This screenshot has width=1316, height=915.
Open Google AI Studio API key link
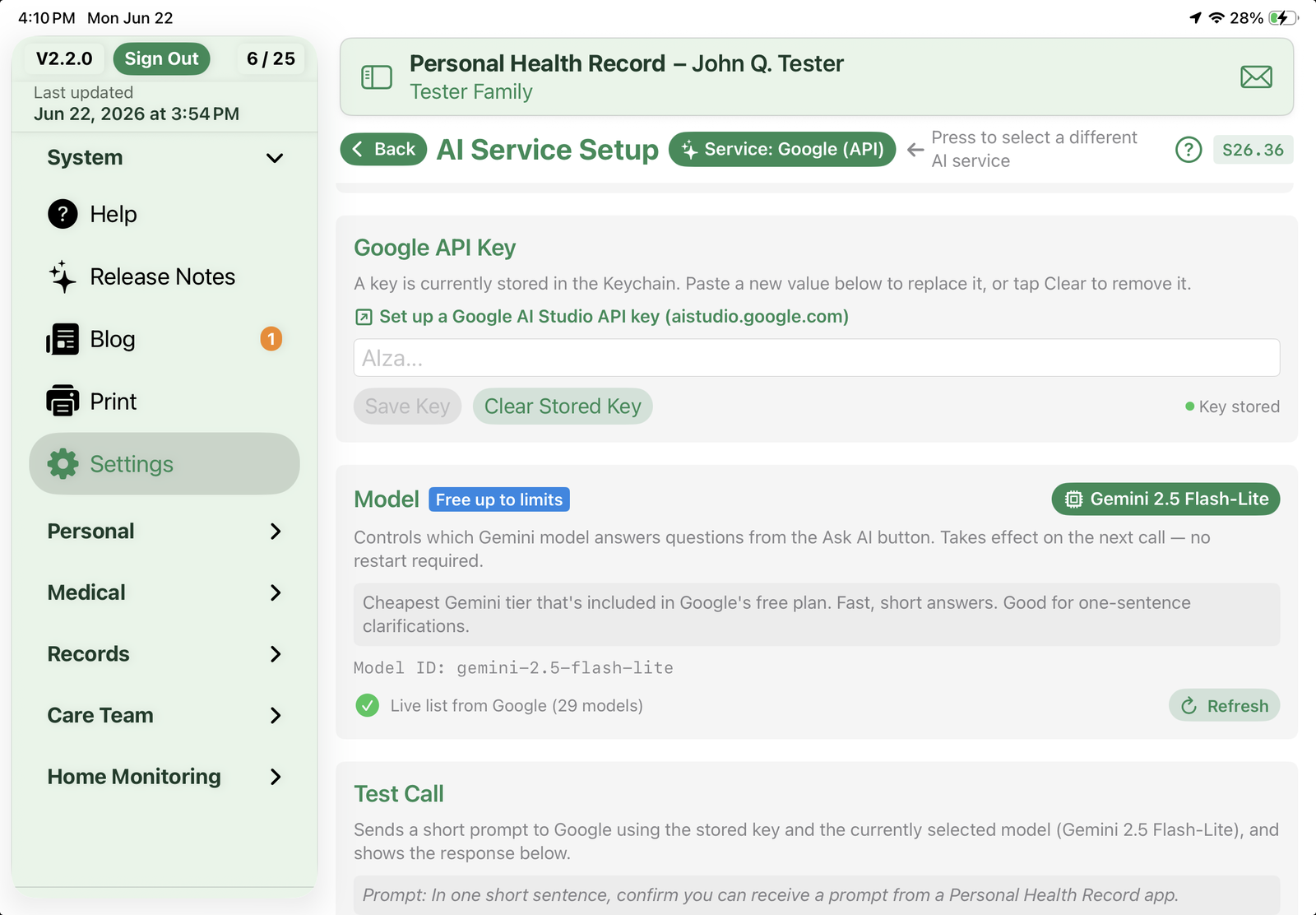coord(614,317)
